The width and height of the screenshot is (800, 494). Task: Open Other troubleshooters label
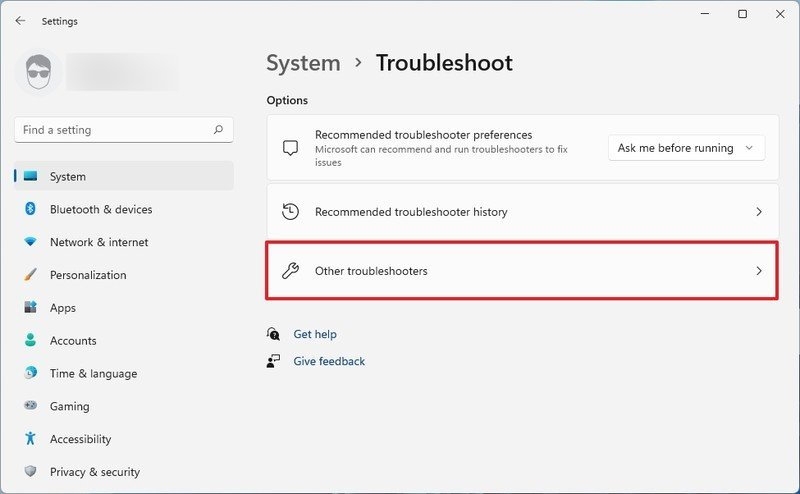[x=371, y=270]
